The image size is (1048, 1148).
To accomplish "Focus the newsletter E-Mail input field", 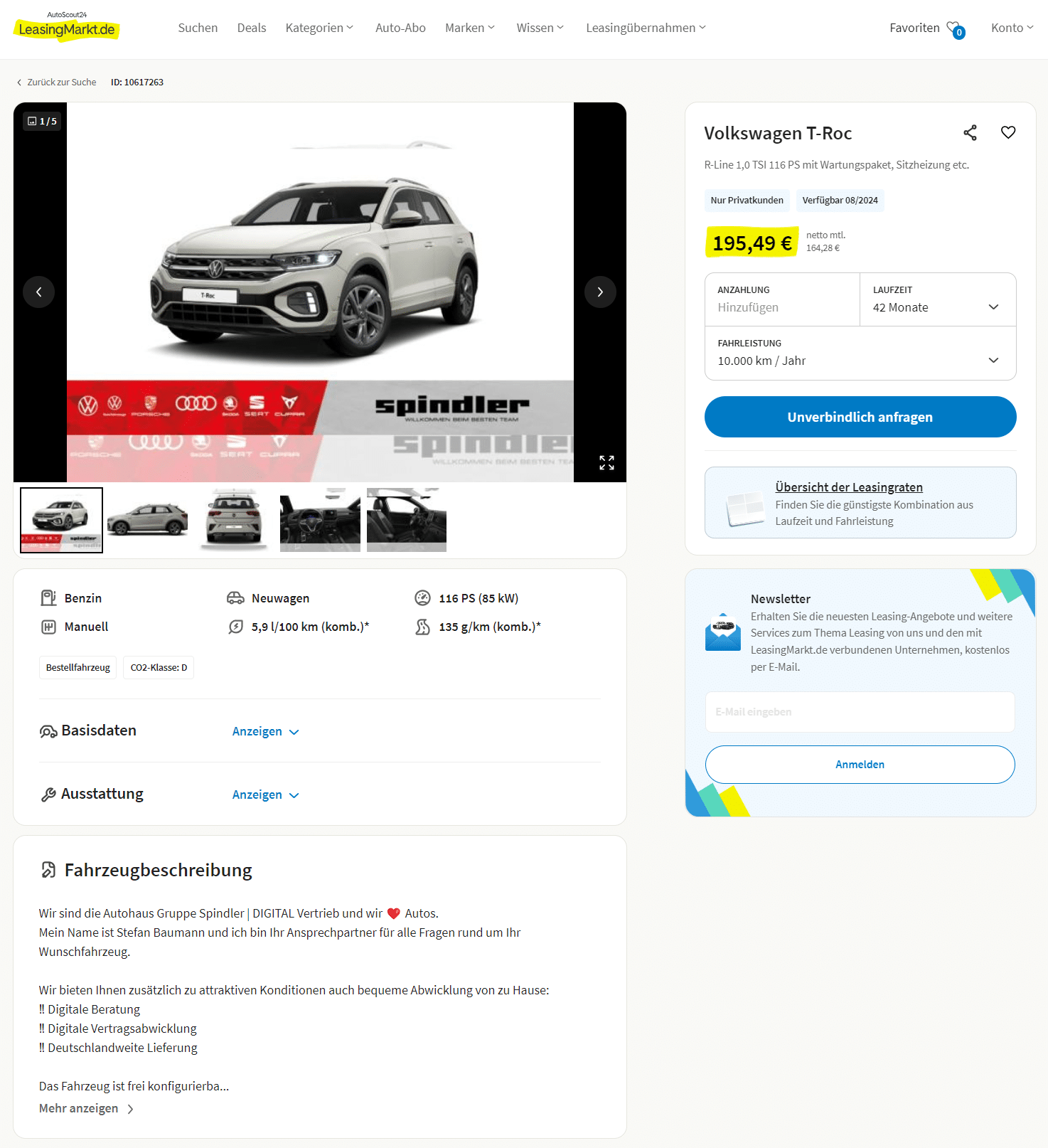I will click(x=860, y=712).
